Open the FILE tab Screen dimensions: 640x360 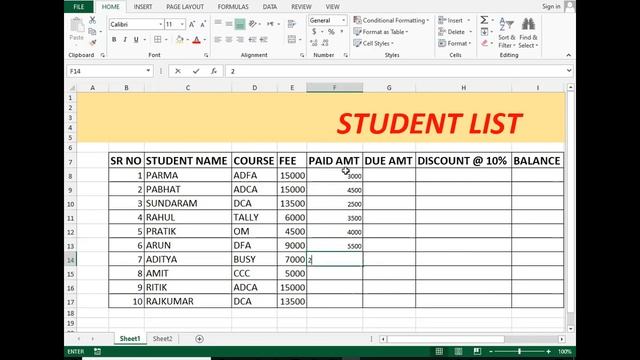(x=79, y=7)
